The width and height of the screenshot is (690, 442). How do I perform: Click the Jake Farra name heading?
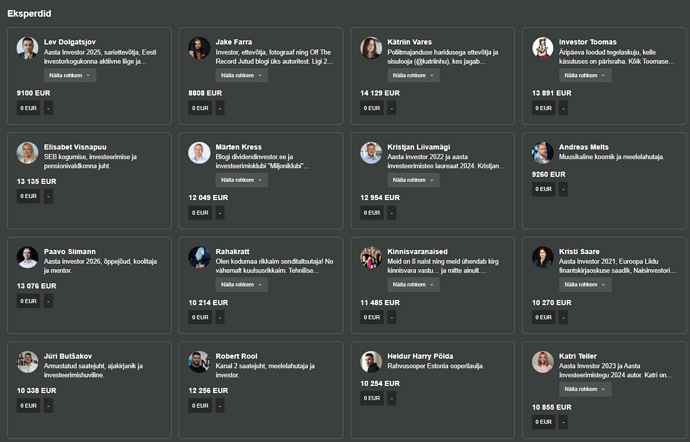[234, 42]
